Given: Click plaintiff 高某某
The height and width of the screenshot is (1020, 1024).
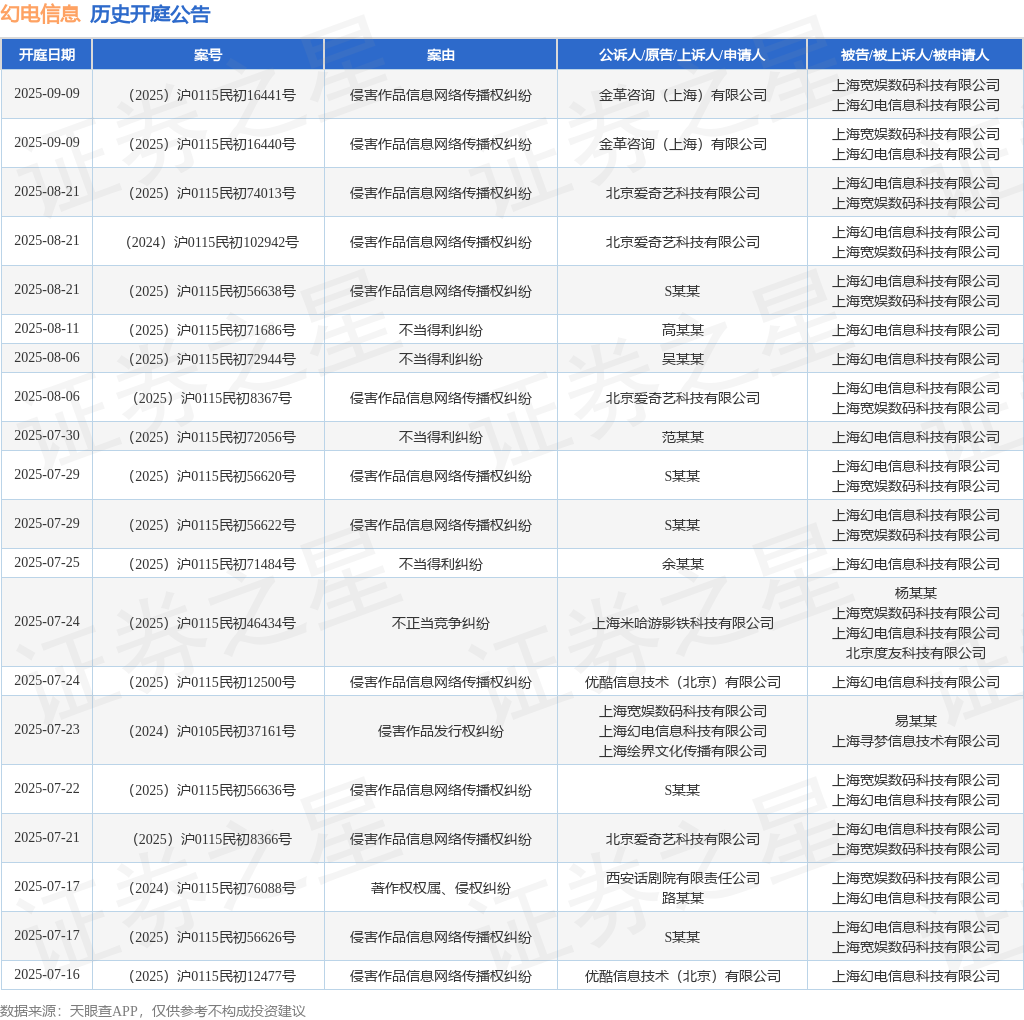Looking at the screenshot, I should coord(682,330).
